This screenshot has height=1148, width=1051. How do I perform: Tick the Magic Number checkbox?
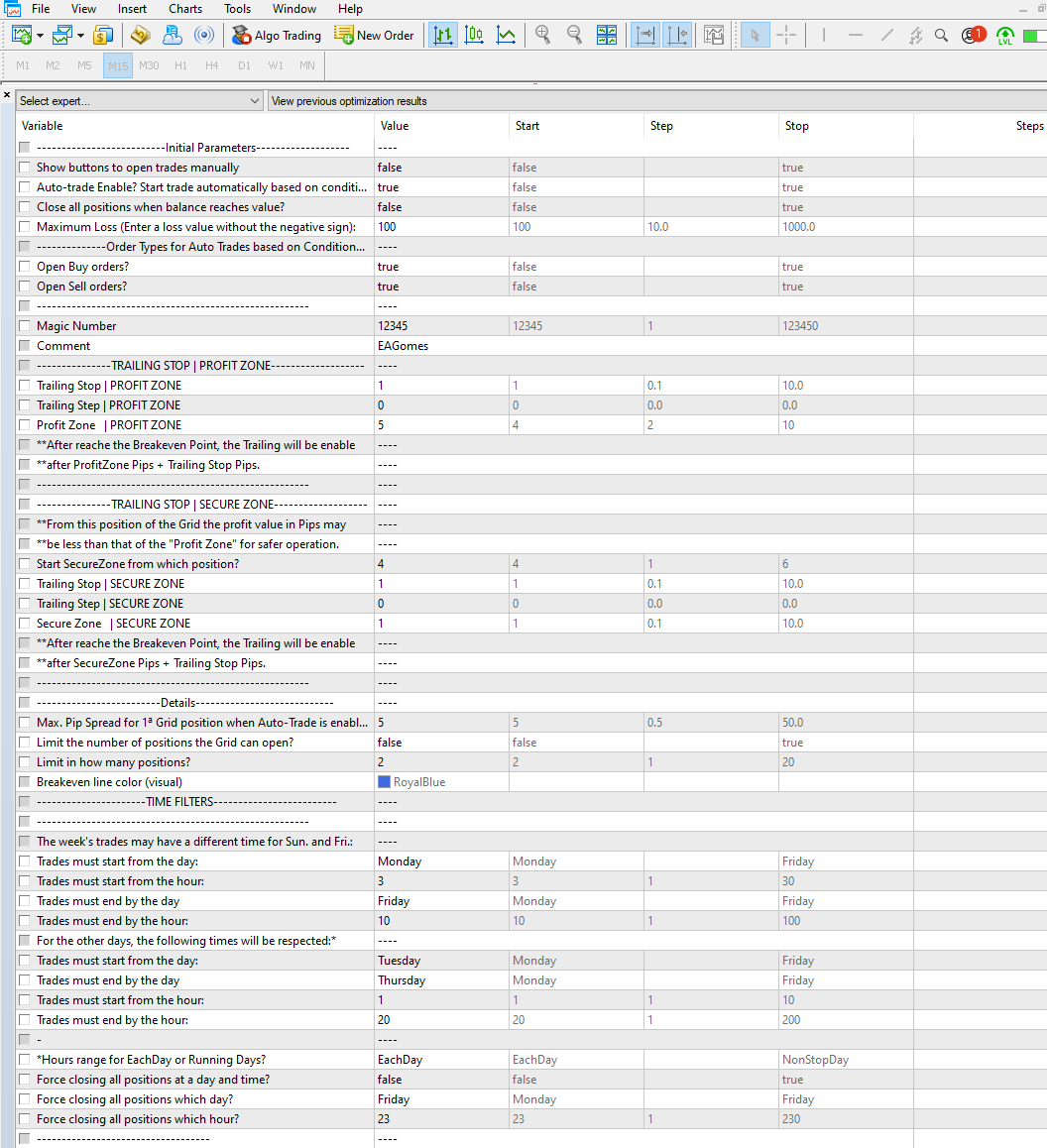point(25,326)
